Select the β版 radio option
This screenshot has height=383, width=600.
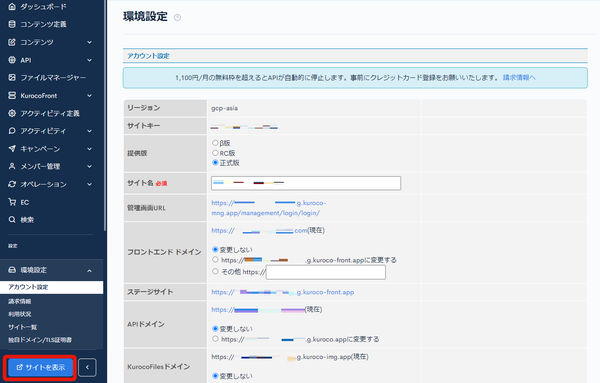coord(215,143)
